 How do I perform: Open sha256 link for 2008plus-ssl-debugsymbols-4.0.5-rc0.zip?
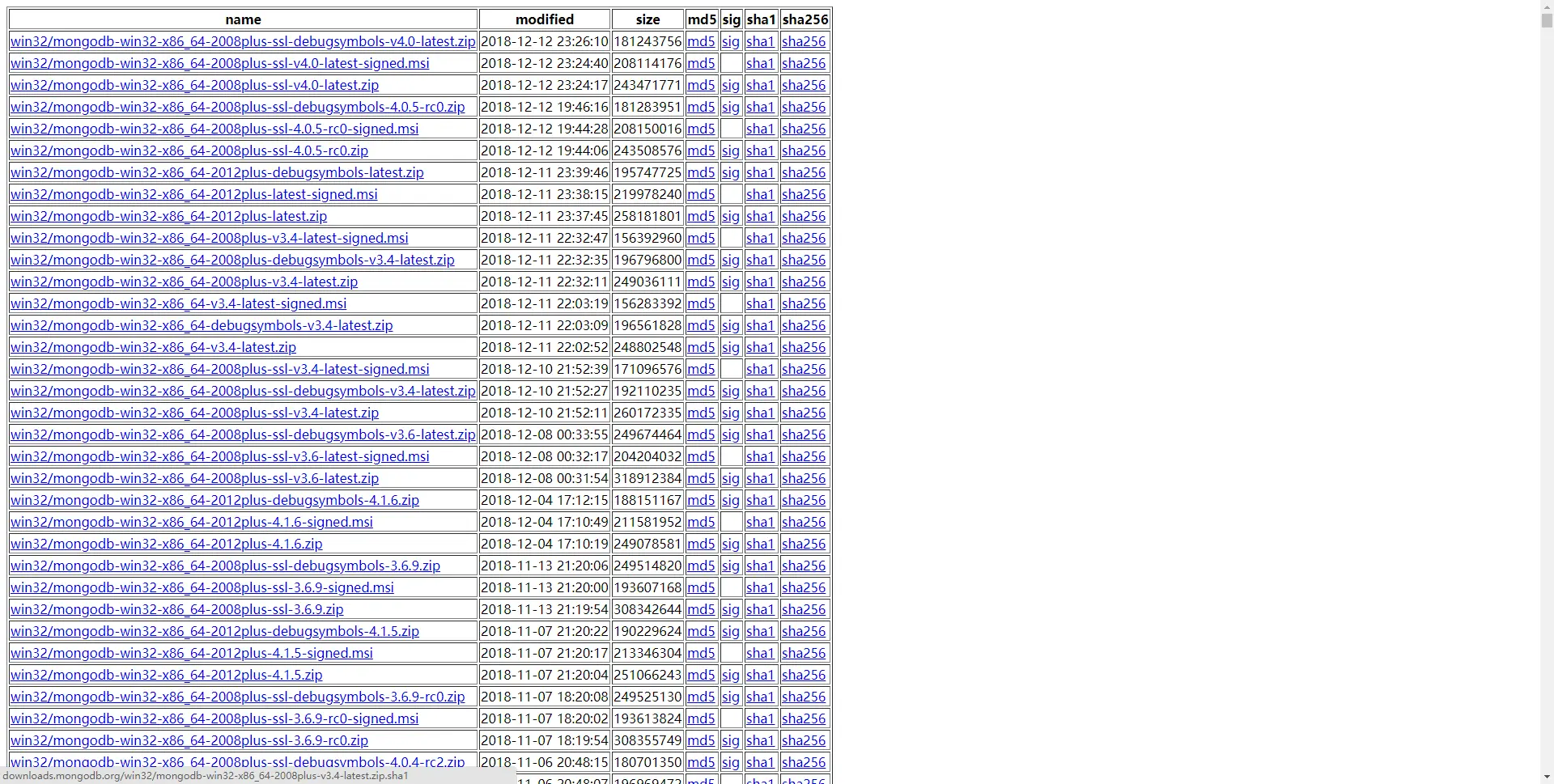(x=804, y=107)
